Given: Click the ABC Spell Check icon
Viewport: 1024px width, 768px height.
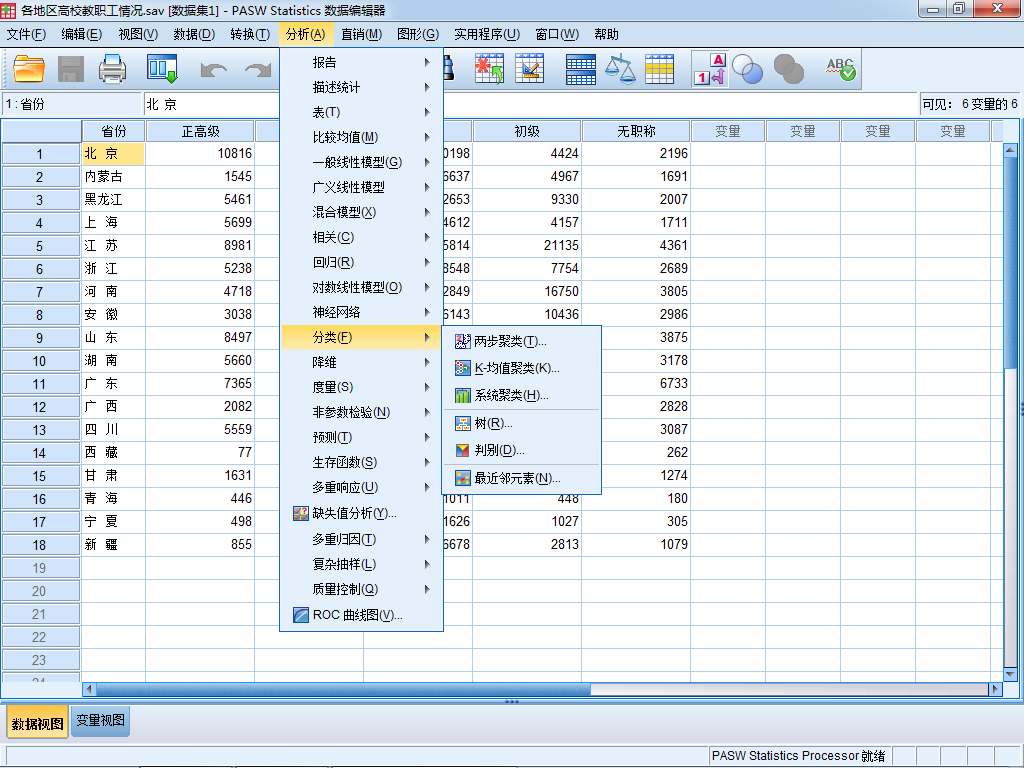Looking at the screenshot, I should (840, 69).
